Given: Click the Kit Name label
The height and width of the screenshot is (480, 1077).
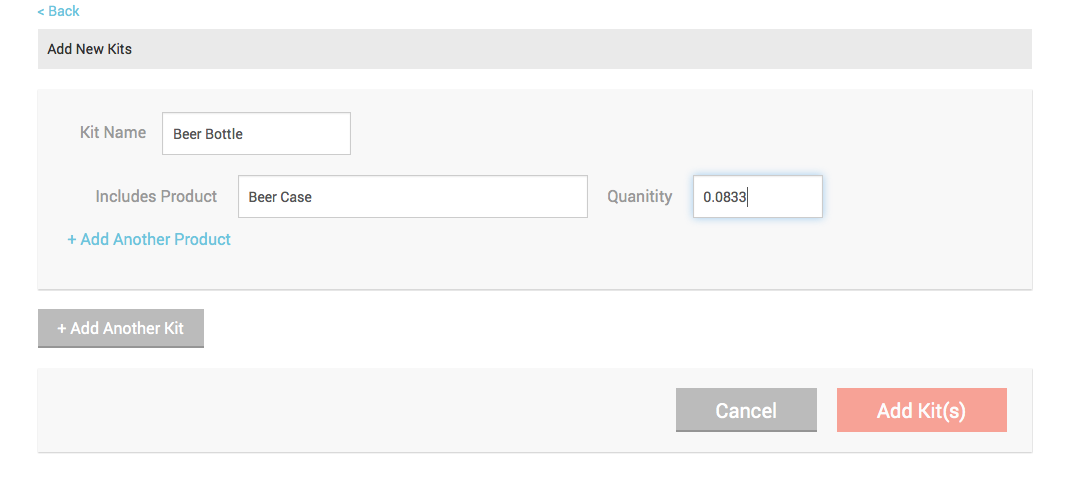Looking at the screenshot, I should coord(113,133).
